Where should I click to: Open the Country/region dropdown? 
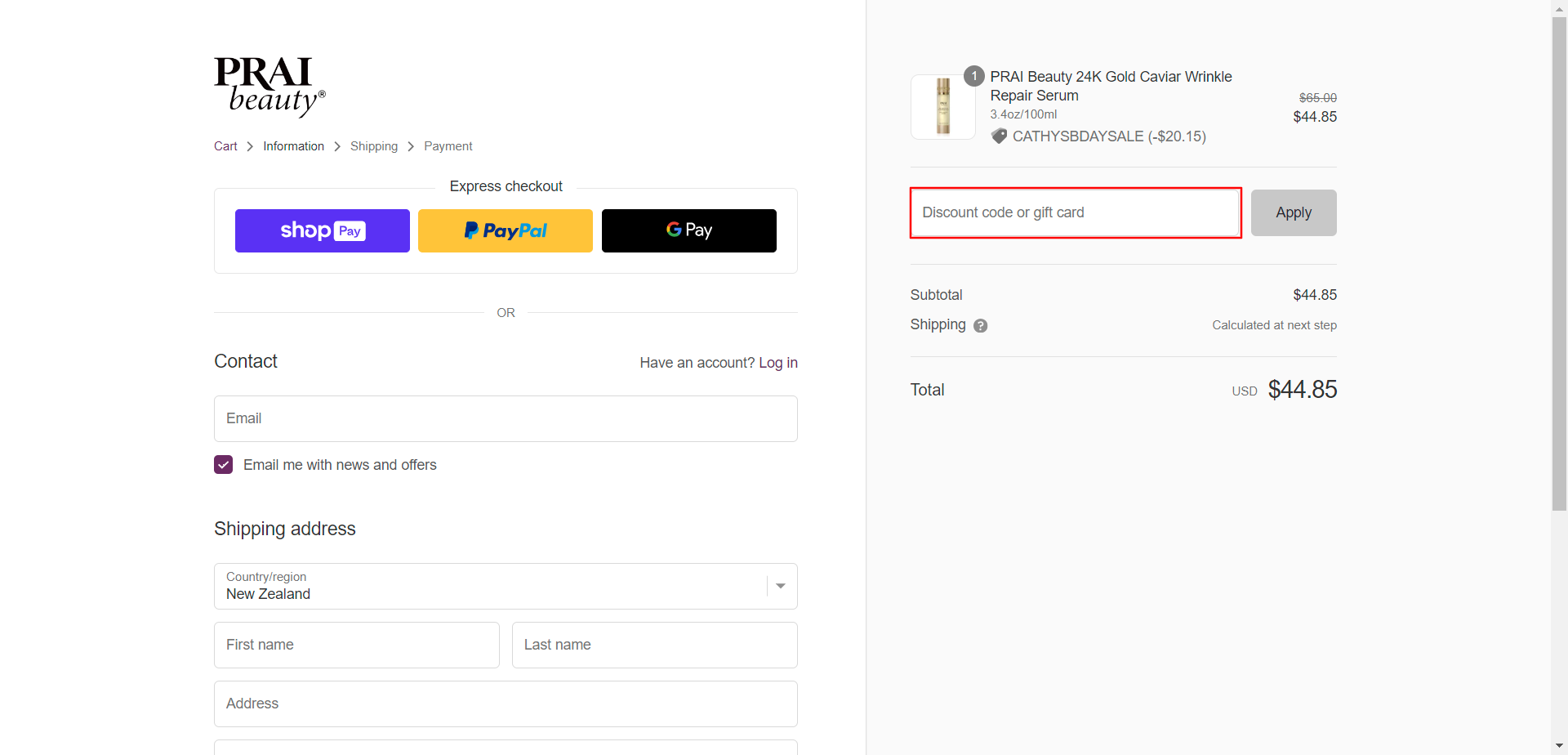point(506,586)
